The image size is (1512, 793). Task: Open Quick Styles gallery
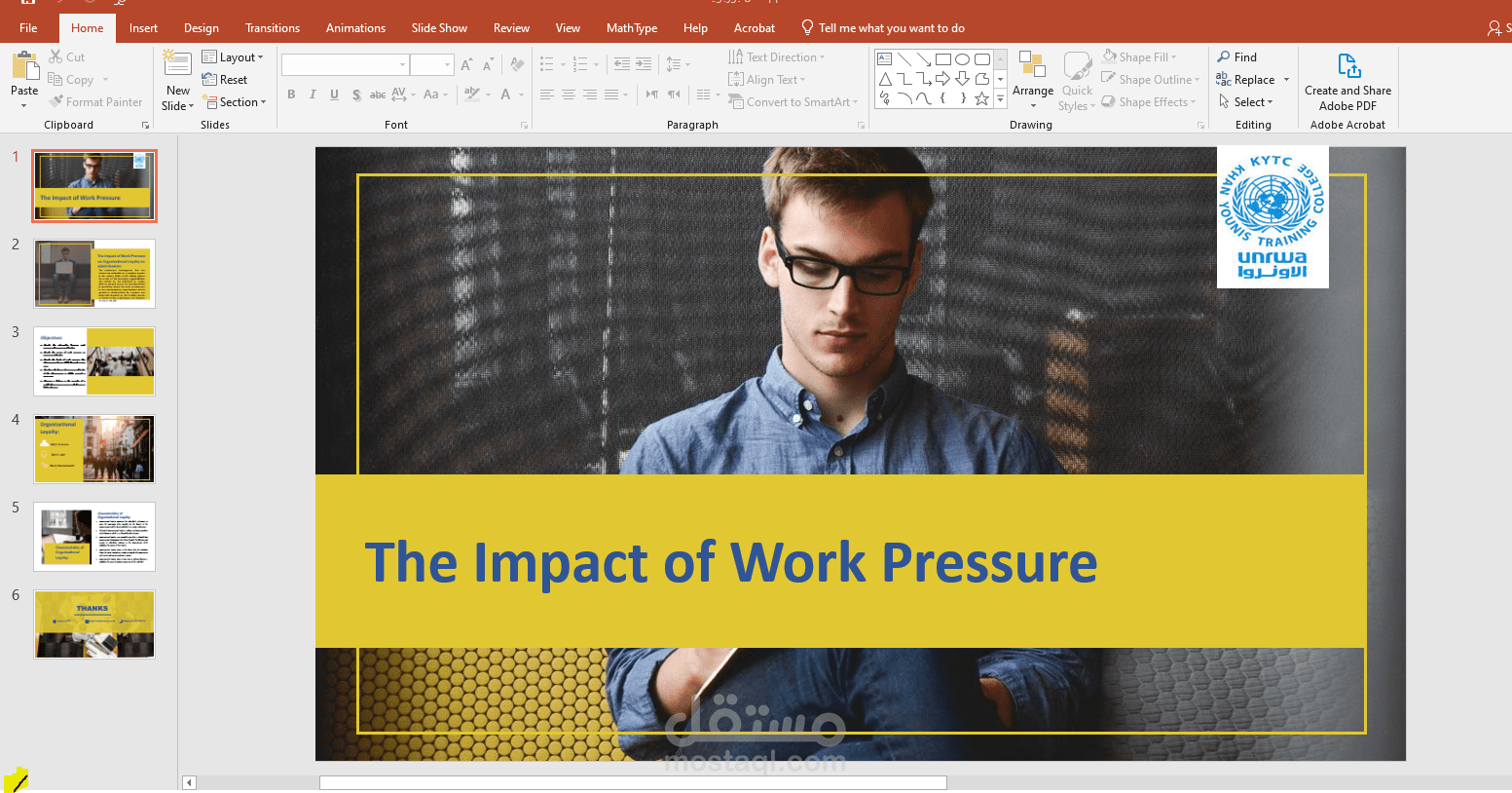1077,81
